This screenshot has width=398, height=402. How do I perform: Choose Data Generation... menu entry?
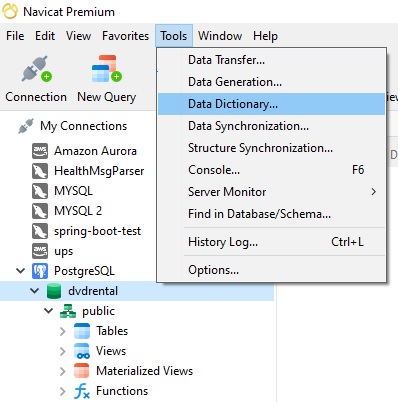pos(271,82)
